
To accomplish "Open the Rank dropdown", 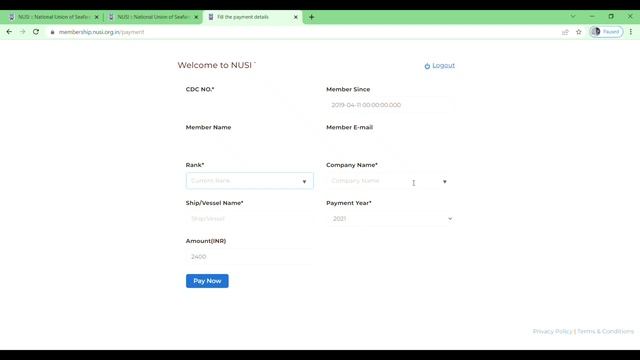I will [249, 181].
